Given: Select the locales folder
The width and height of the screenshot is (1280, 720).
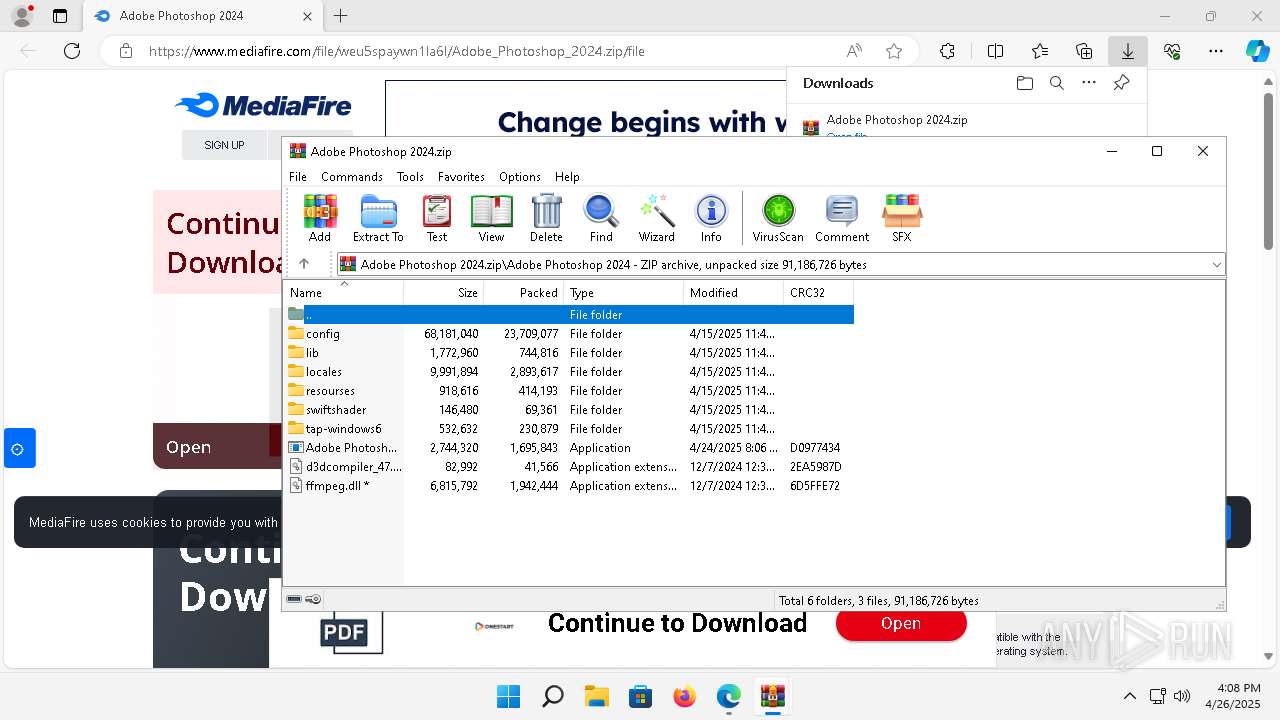Looking at the screenshot, I should 570,371.
